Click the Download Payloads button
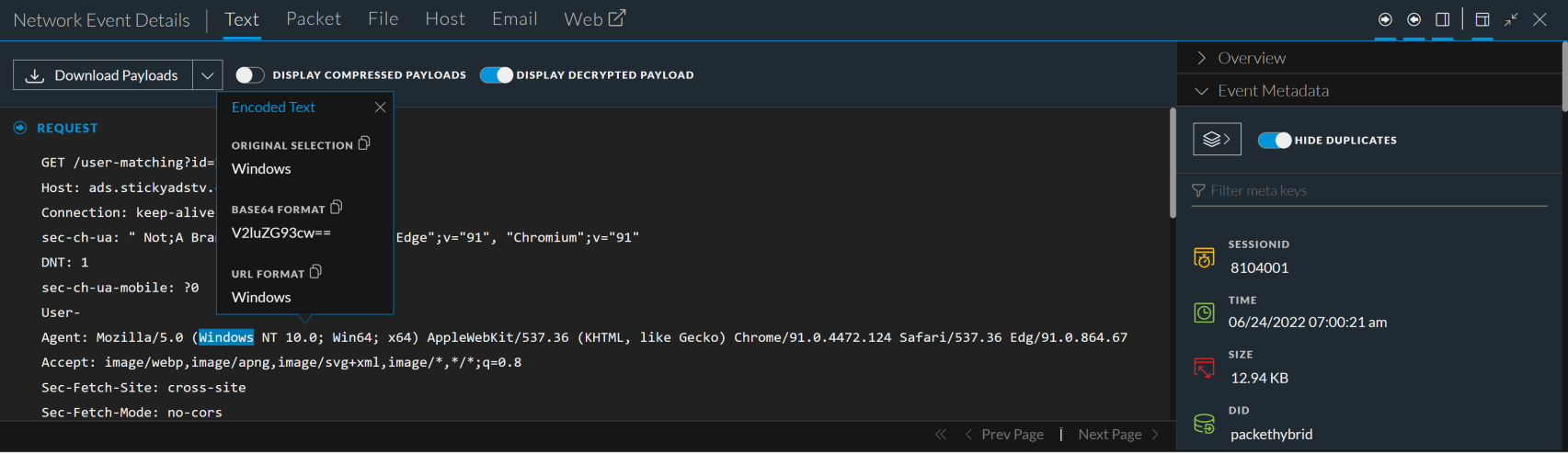1568x454 pixels. point(103,75)
